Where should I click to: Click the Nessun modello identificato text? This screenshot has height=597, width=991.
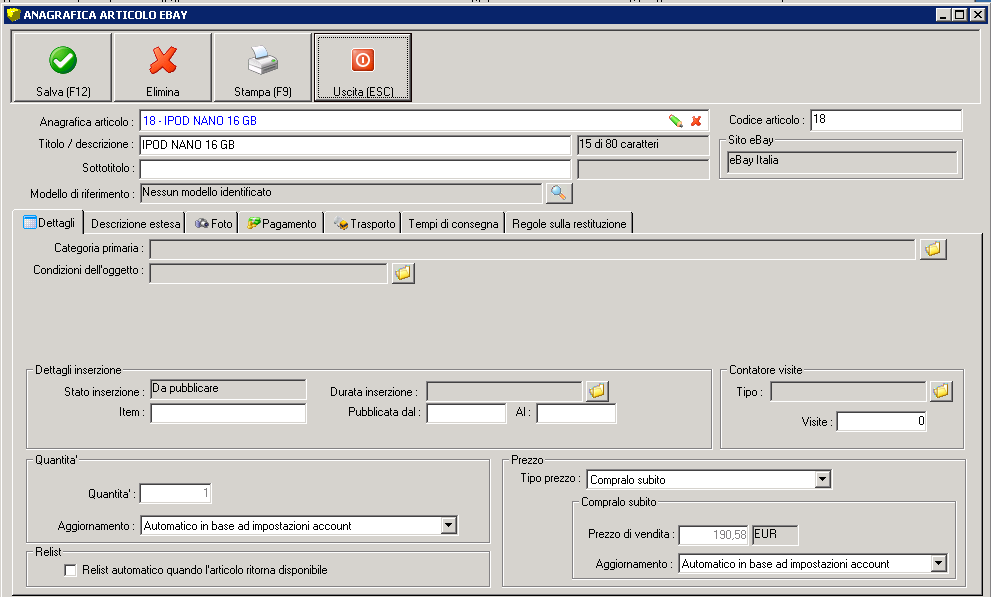pyautogui.click(x=207, y=192)
